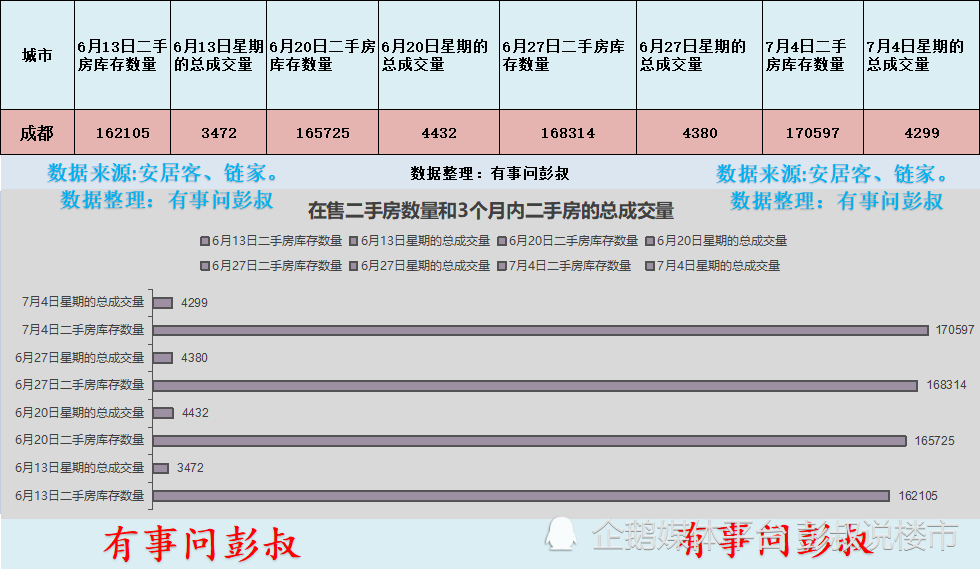Screen dimensions: 980x569
Task: Click legend swatch for 6月20日星期的总成交量
Action: click(x=649, y=241)
